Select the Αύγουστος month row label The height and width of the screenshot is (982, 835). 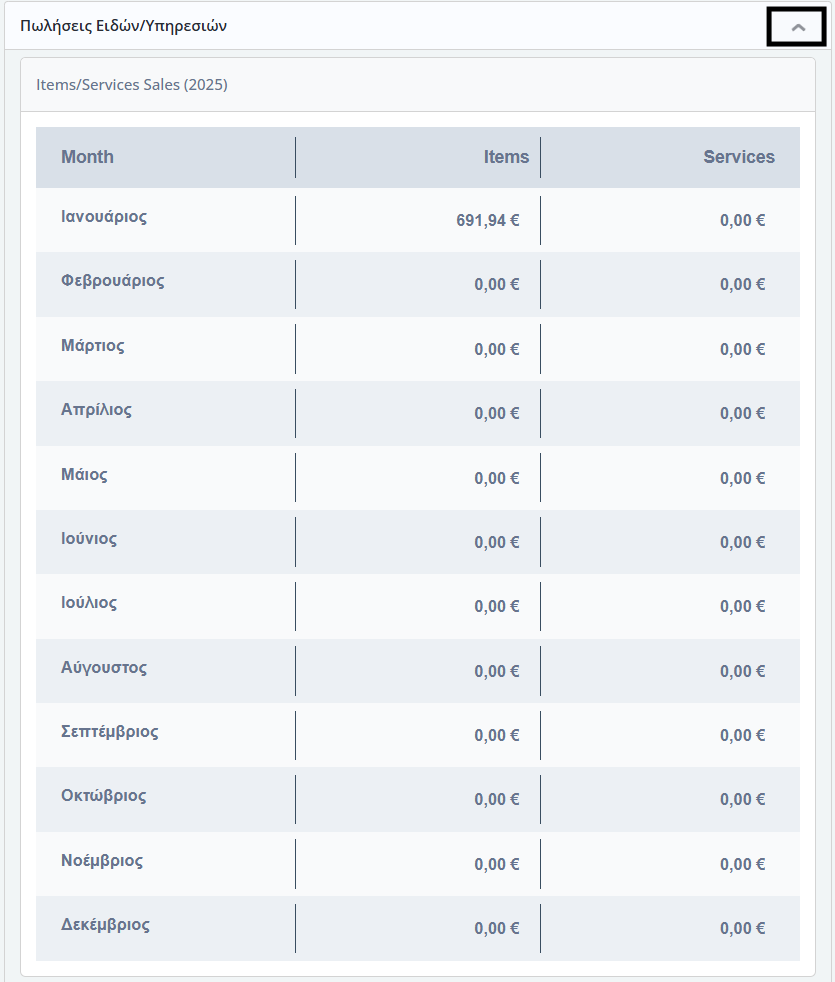click(104, 668)
